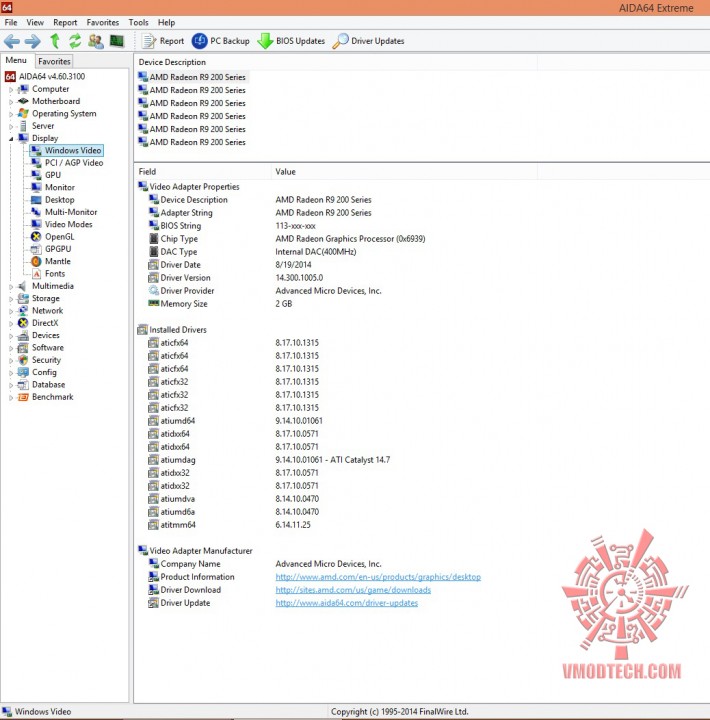Expand the DirectX tree node
710x720 pixels.
[11, 324]
